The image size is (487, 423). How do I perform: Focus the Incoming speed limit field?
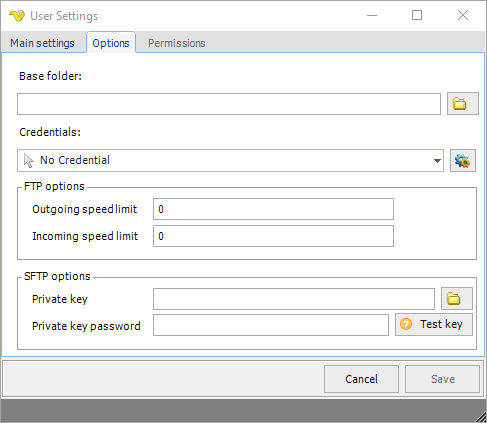coord(273,236)
